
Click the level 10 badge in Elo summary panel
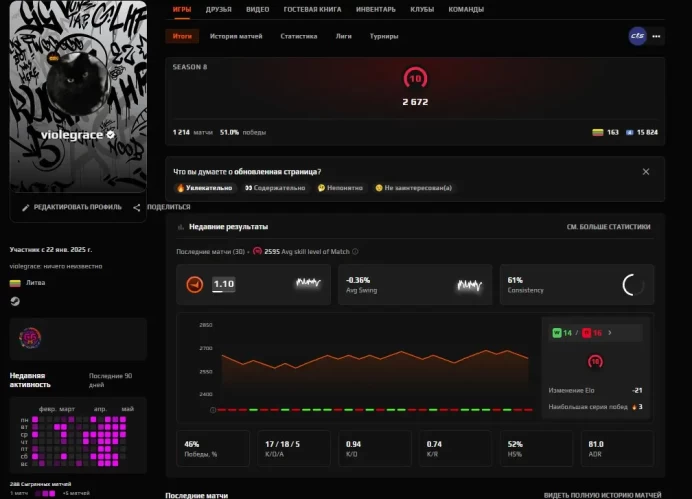point(595,362)
